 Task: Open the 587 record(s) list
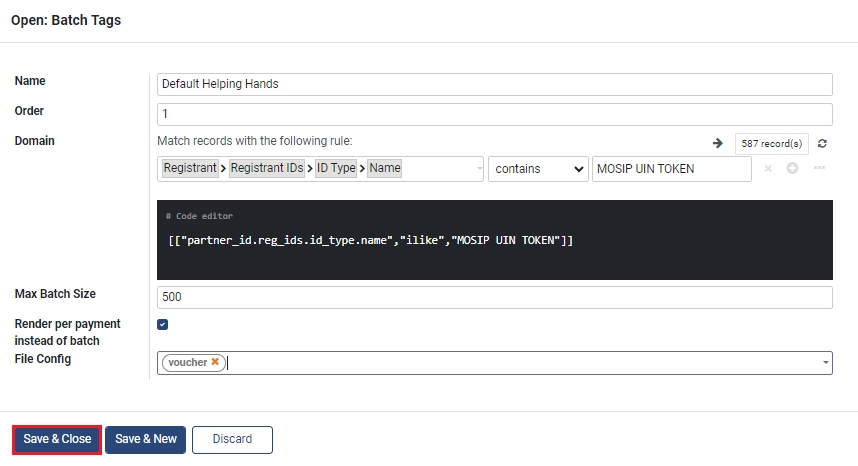pos(771,144)
